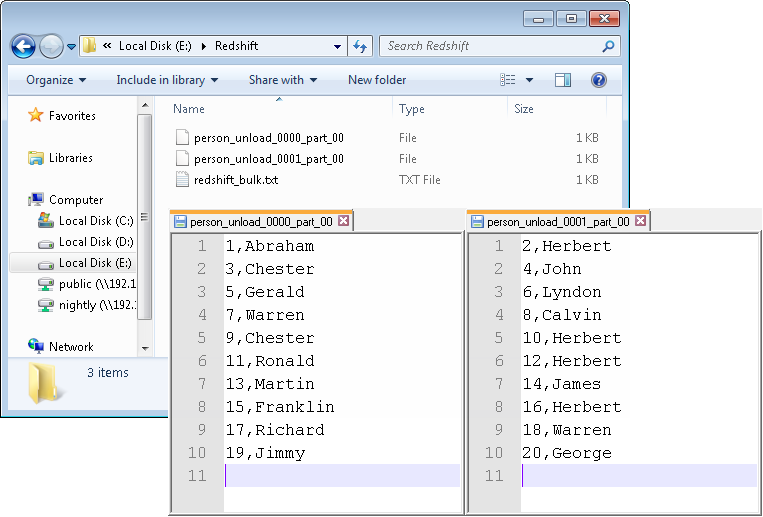Viewport: 763px width, 517px height.
Task: Open the Share with menu
Action: [283, 80]
